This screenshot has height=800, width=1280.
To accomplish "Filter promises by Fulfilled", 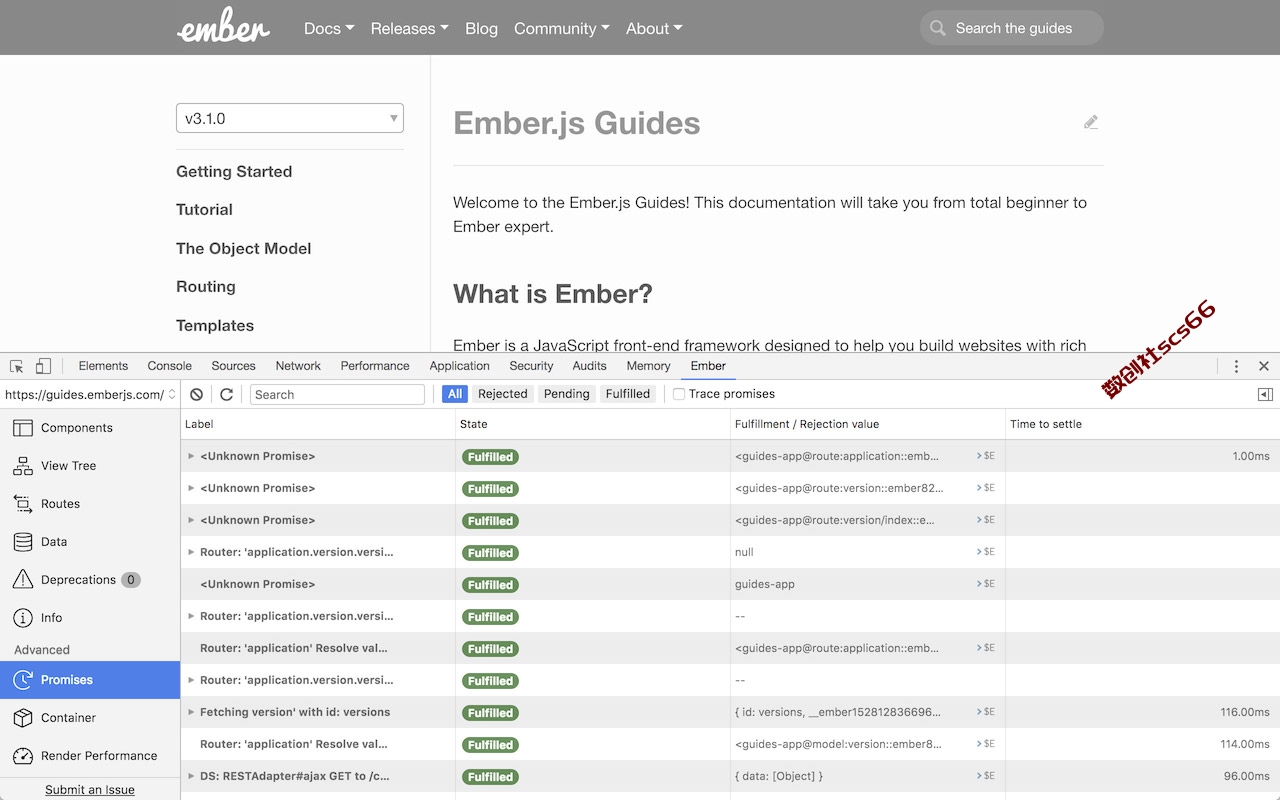I will (628, 394).
